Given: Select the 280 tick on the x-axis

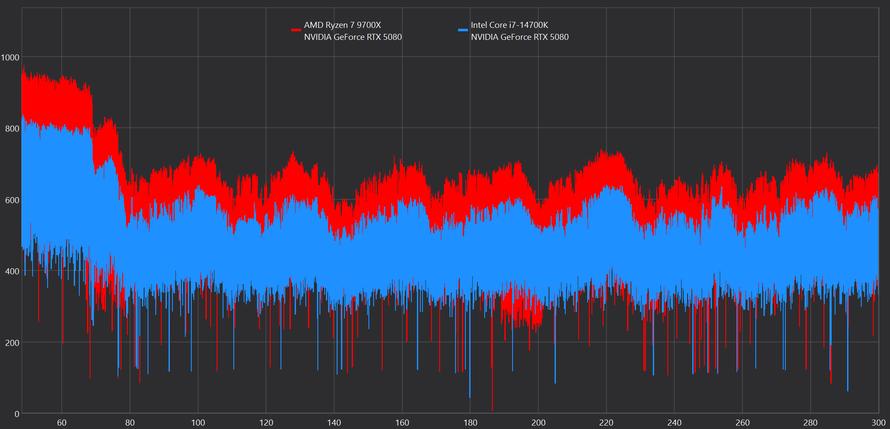Looking at the screenshot, I should (x=810, y=422).
